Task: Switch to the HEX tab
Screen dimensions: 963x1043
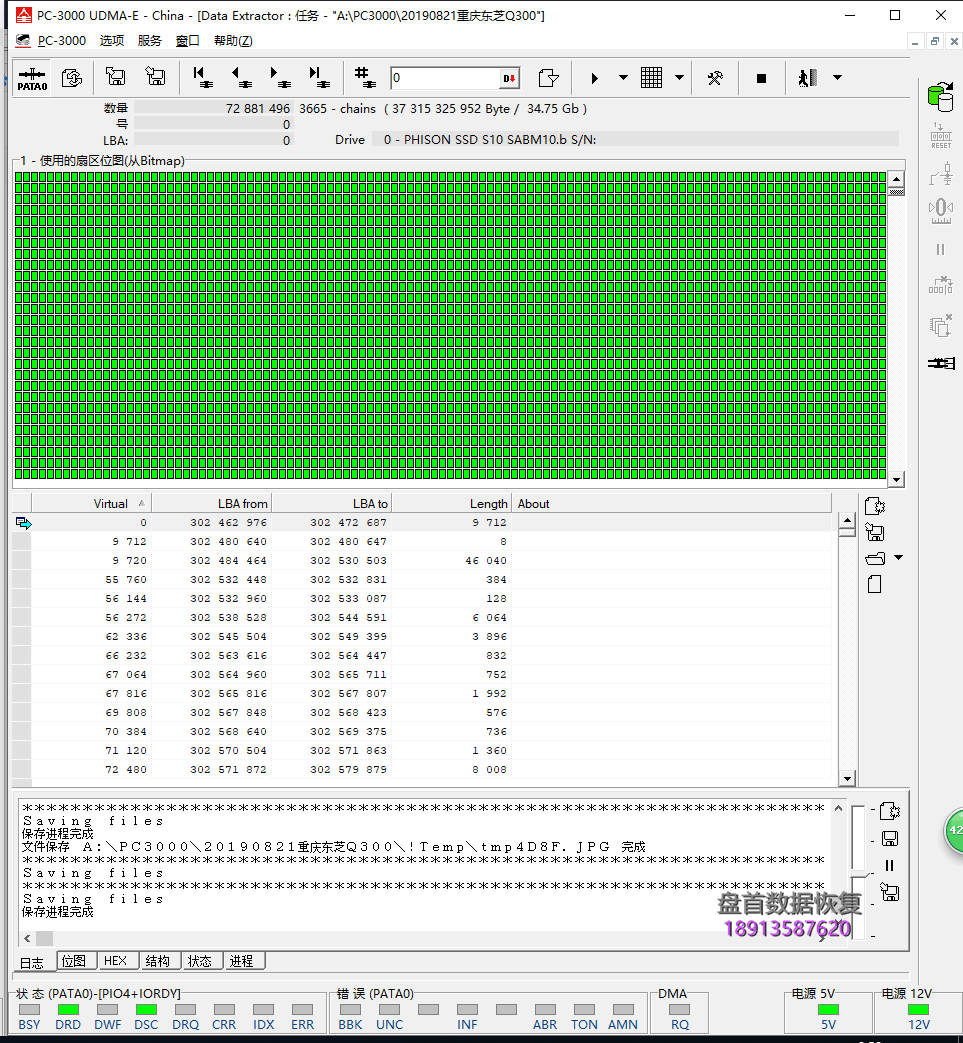Action: point(115,961)
